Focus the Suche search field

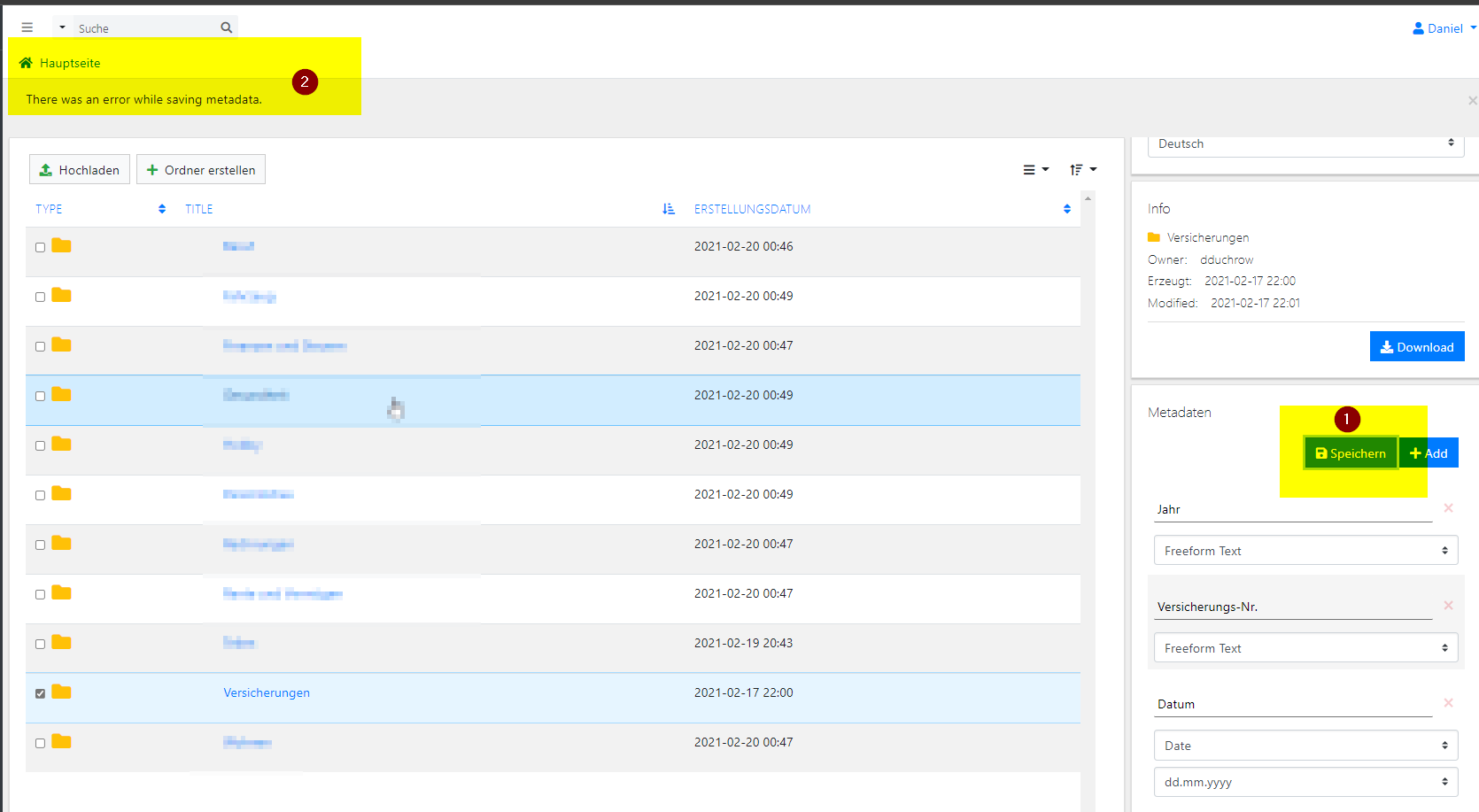coord(146,28)
